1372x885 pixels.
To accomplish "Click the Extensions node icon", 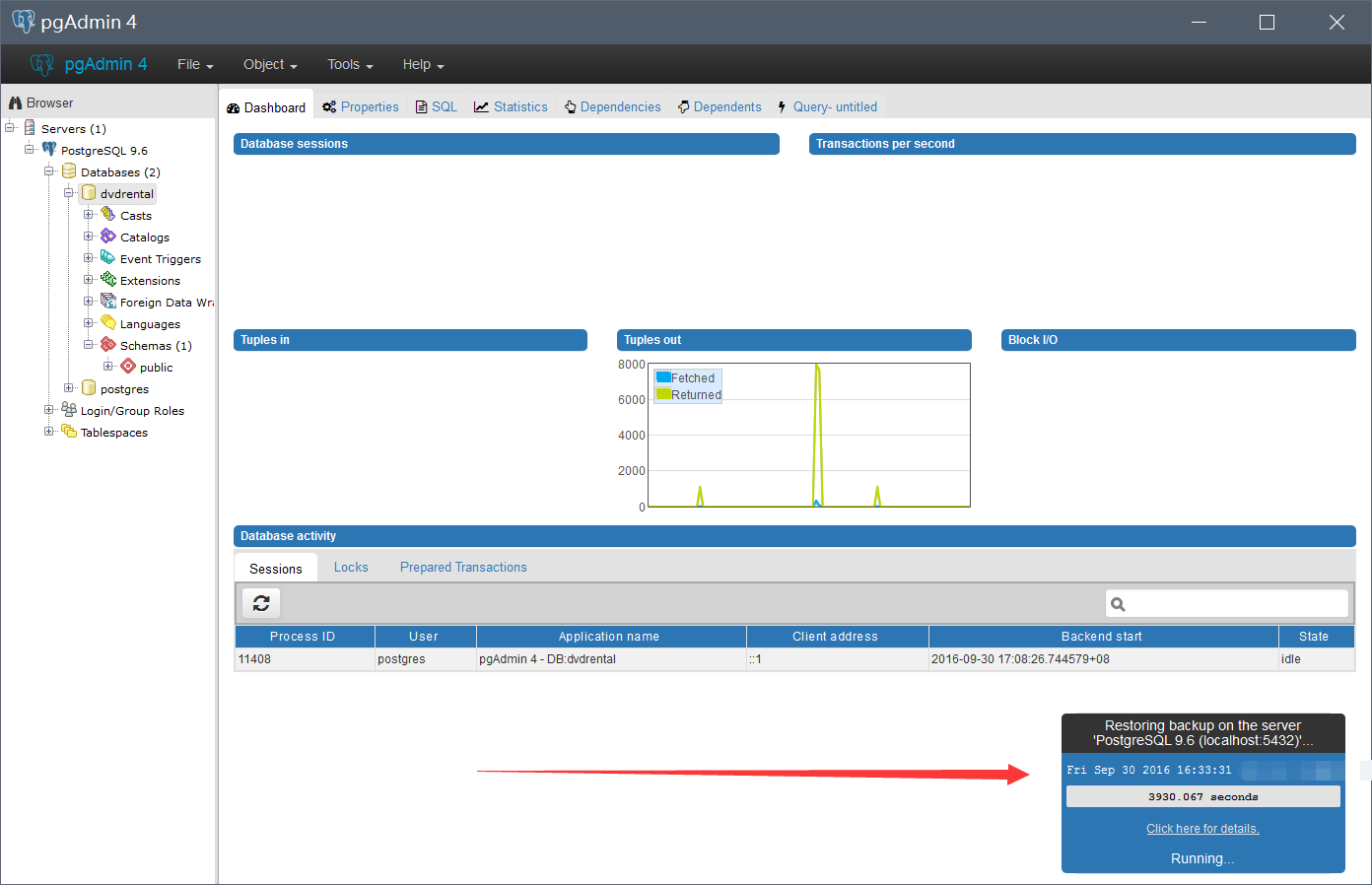I will [108, 280].
